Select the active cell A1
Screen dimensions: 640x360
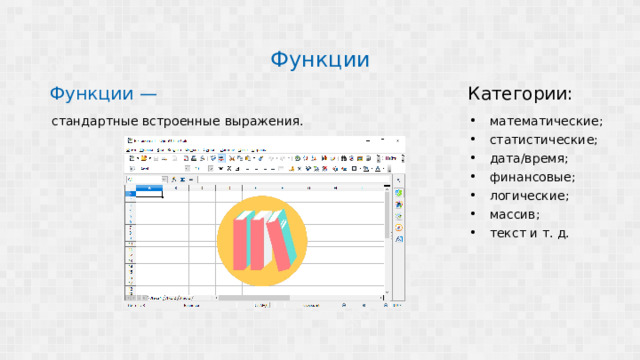pos(149,194)
